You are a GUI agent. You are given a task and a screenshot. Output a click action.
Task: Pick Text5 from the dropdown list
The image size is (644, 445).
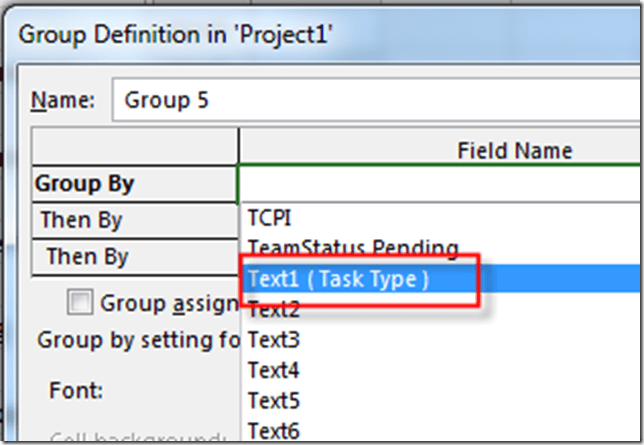tap(273, 401)
